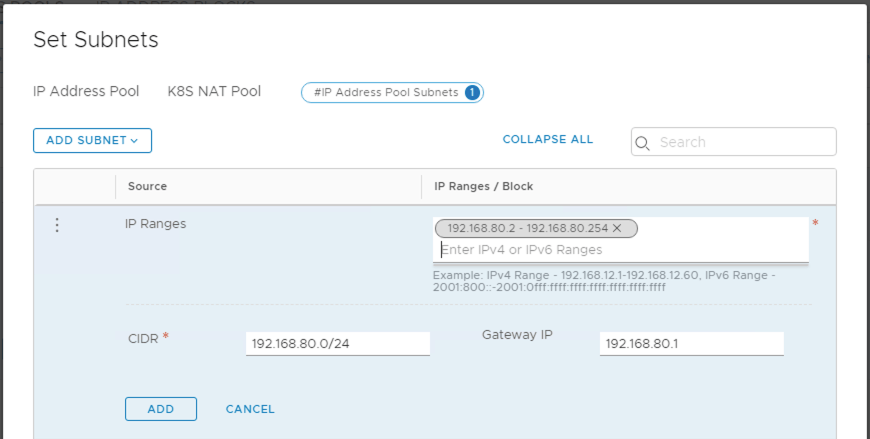The height and width of the screenshot is (439, 870).
Task: Click the subnet count badge showing 1
Action: point(472,92)
